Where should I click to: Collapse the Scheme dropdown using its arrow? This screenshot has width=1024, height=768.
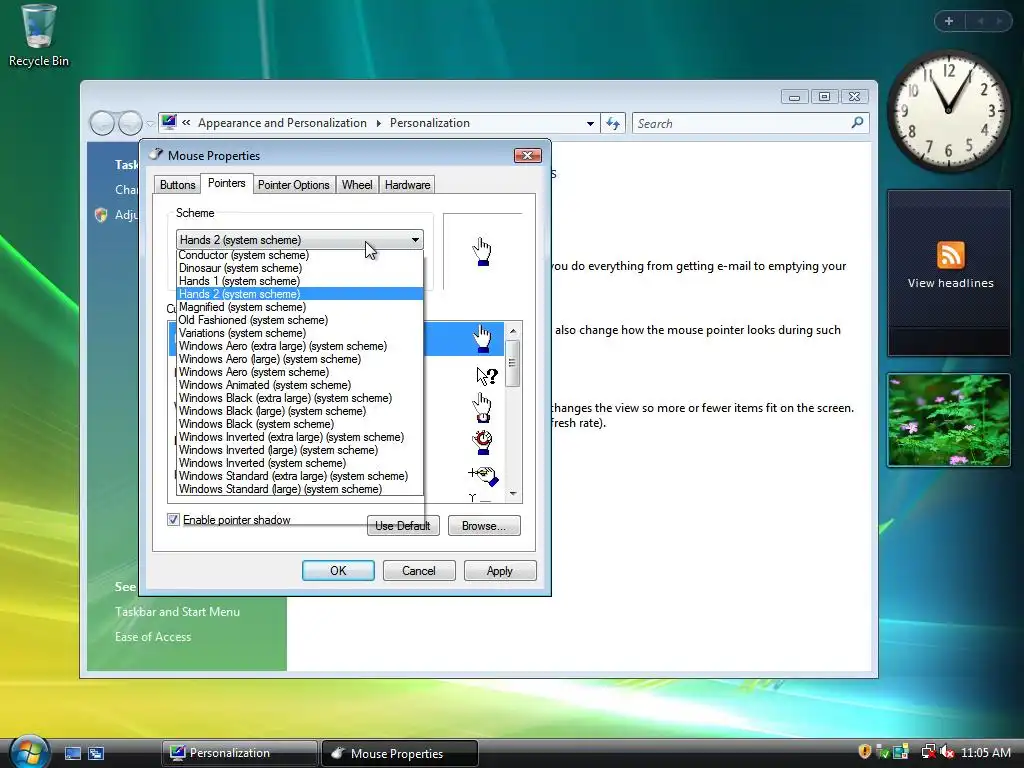[415, 240]
